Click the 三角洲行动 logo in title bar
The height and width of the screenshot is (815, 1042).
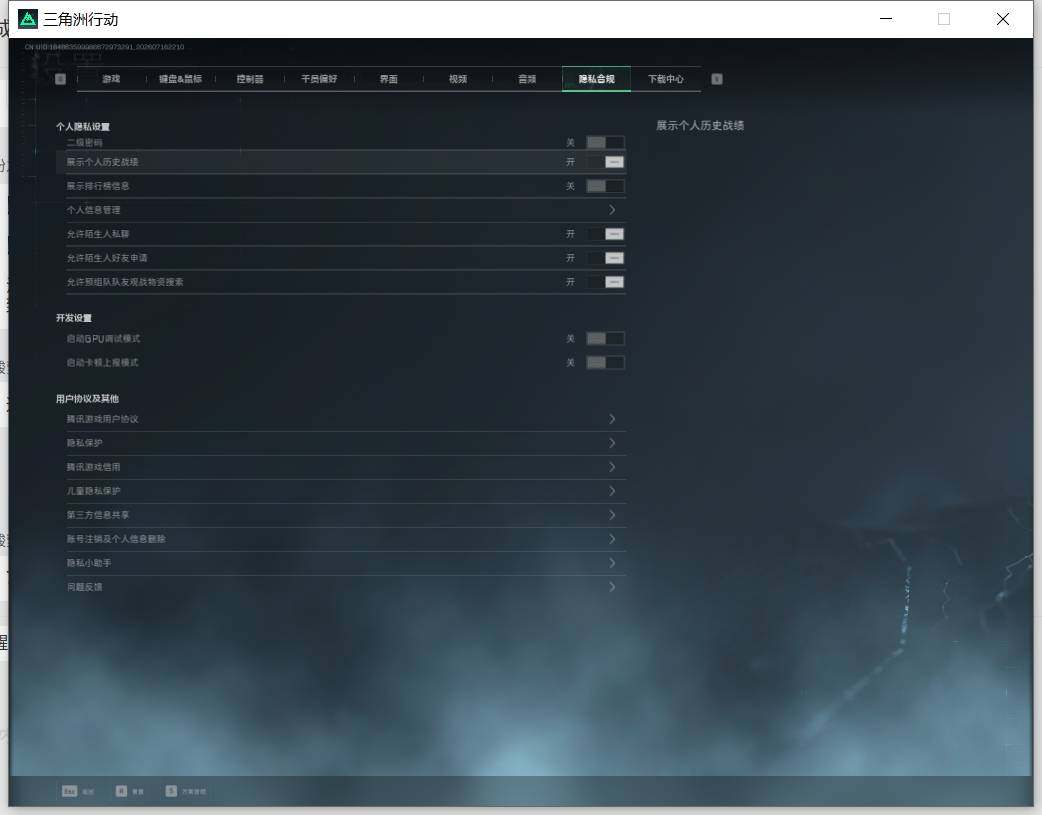click(x=28, y=19)
